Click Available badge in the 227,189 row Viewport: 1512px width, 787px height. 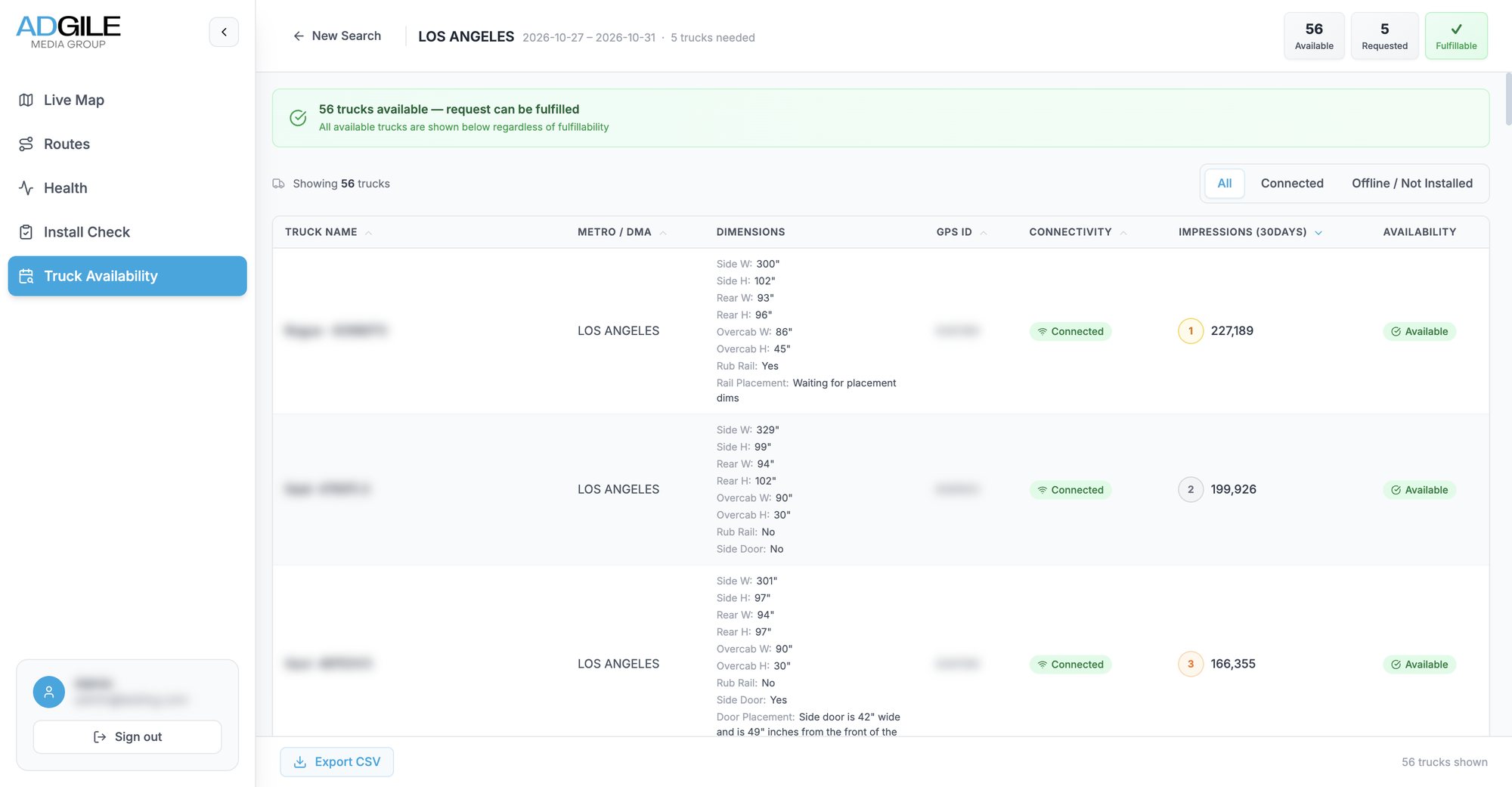click(1419, 331)
